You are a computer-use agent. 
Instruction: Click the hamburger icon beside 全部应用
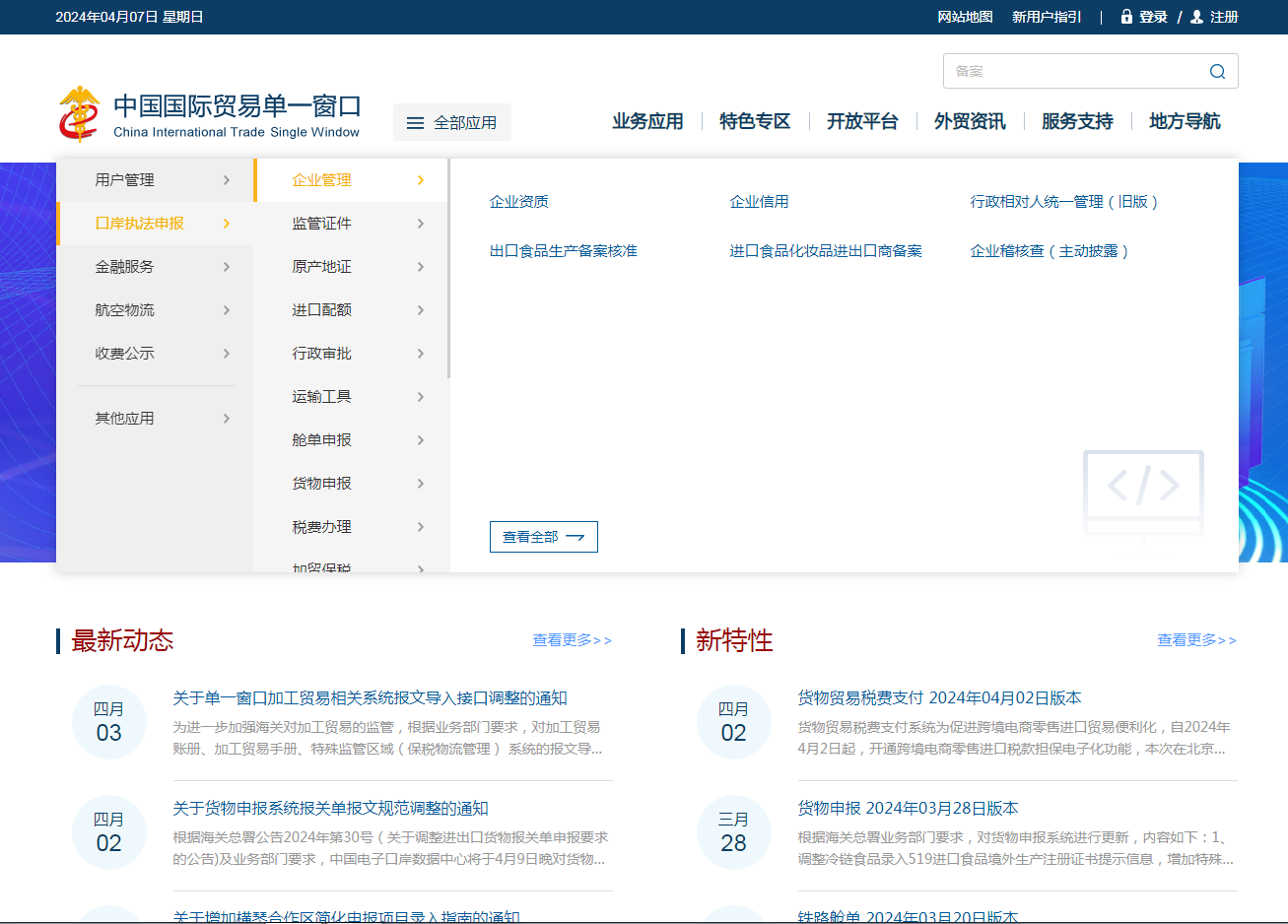pos(415,123)
